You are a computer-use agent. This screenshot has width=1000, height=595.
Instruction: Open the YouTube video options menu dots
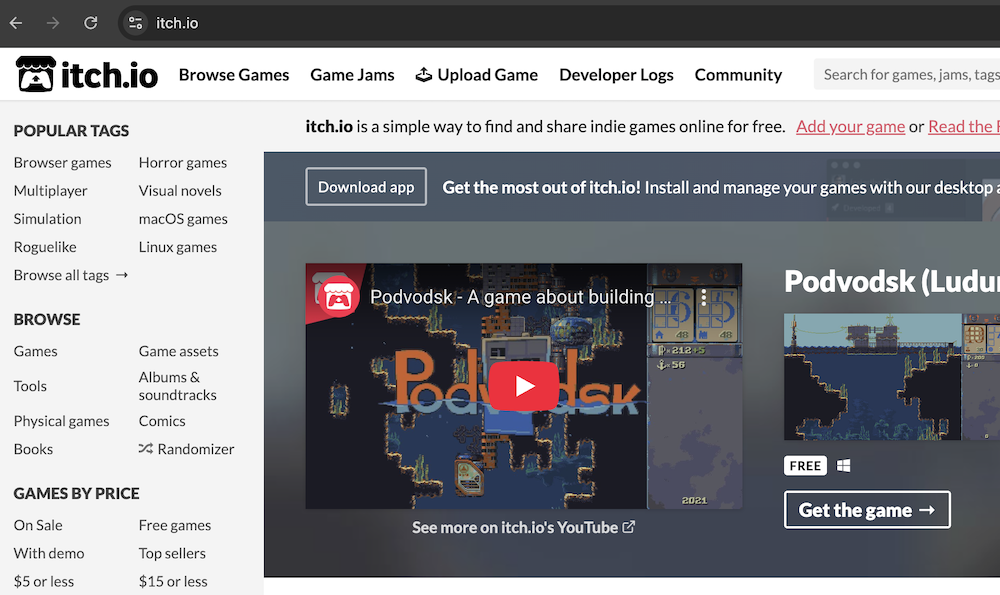[704, 297]
